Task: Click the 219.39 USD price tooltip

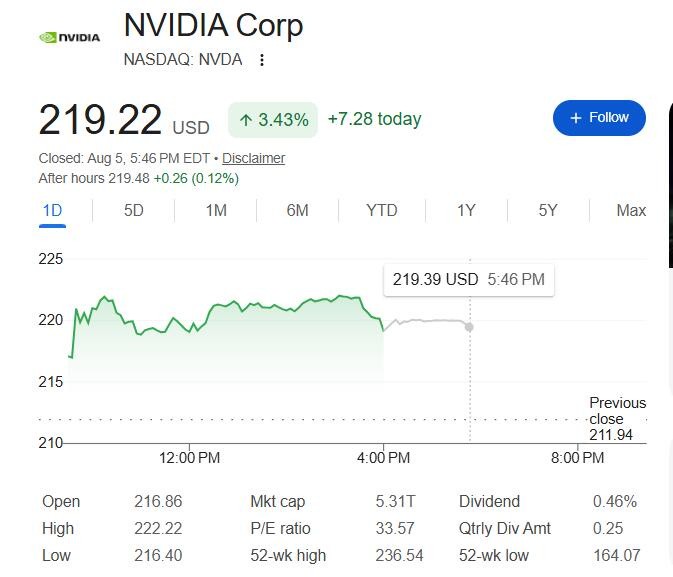Action: tap(469, 280)
